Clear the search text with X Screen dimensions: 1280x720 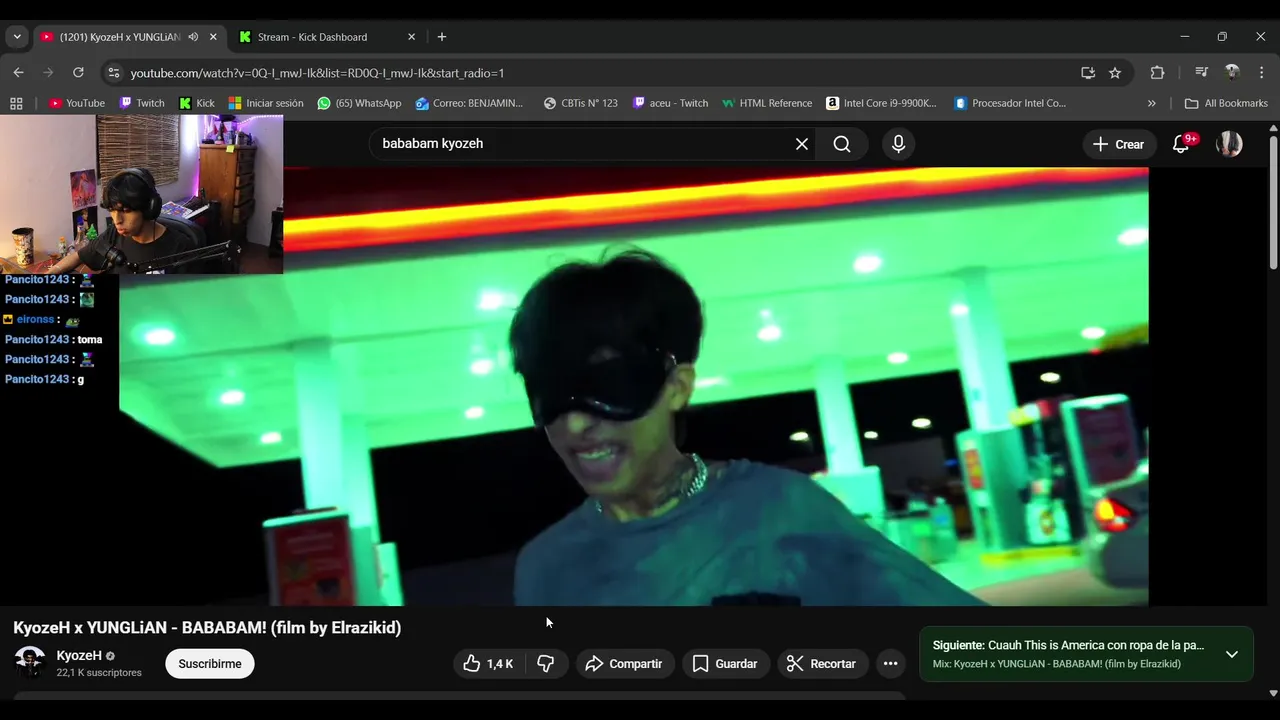pyautogui.click(x=802, y=144)
